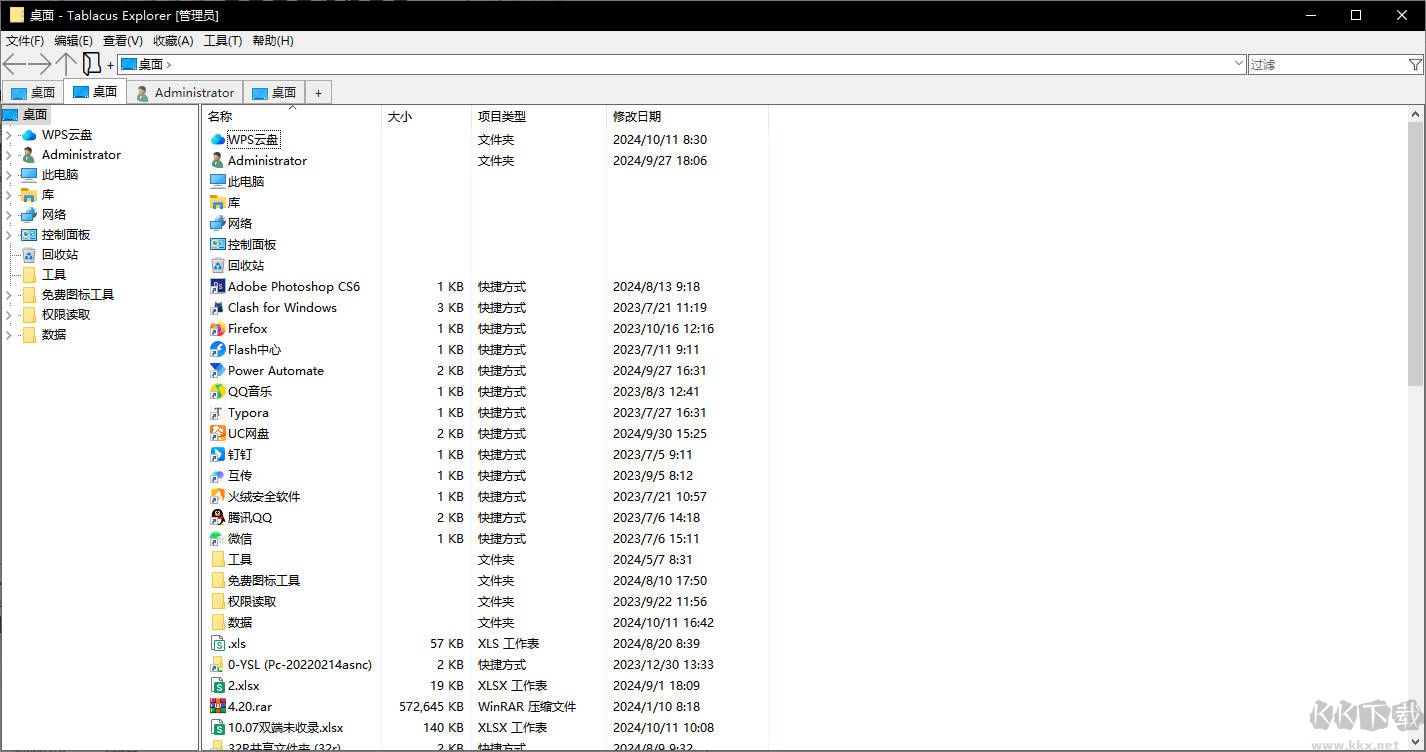The width and height of the screenshot is (1426, 752).
Task: Go forward with the right arrow button
Action: [40, 65]
